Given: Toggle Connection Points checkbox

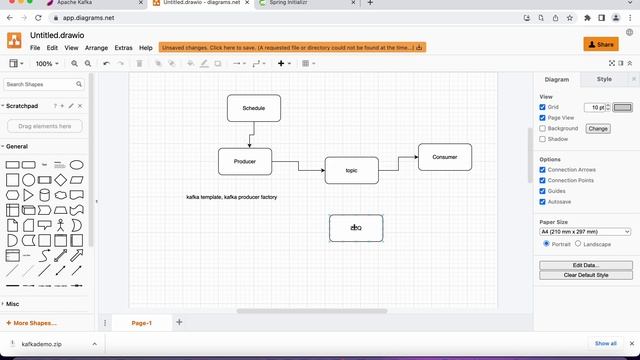Looking at the screenshot, I should (x=542, y=180).
